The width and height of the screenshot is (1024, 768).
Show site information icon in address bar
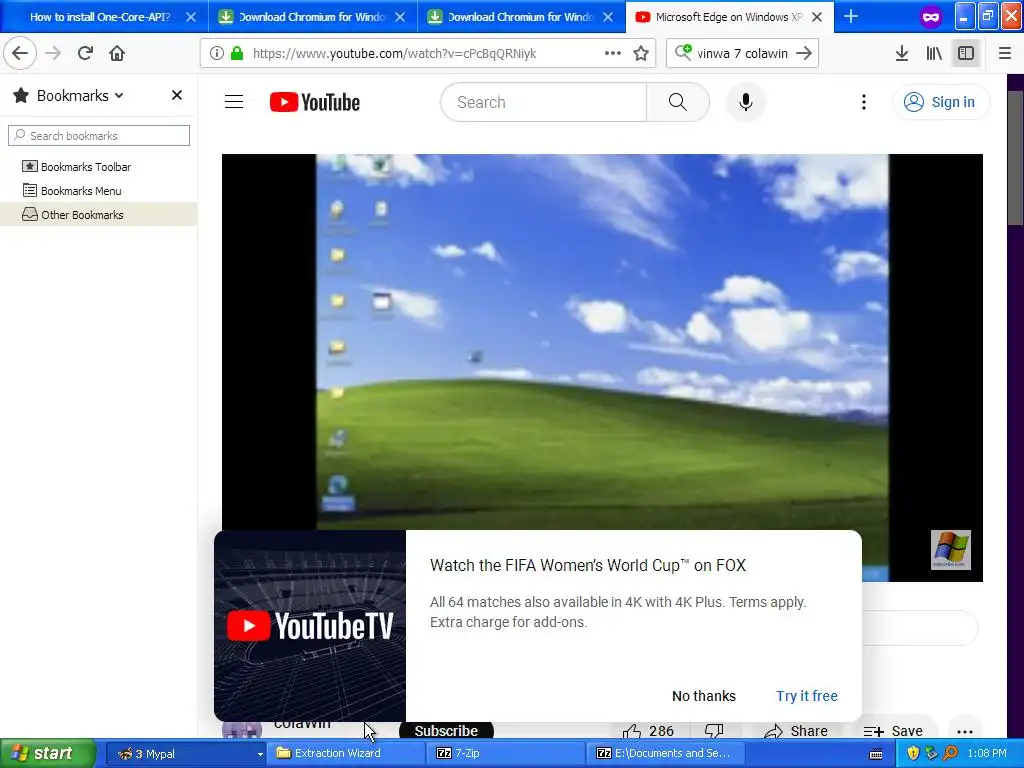tap(216, 53)
